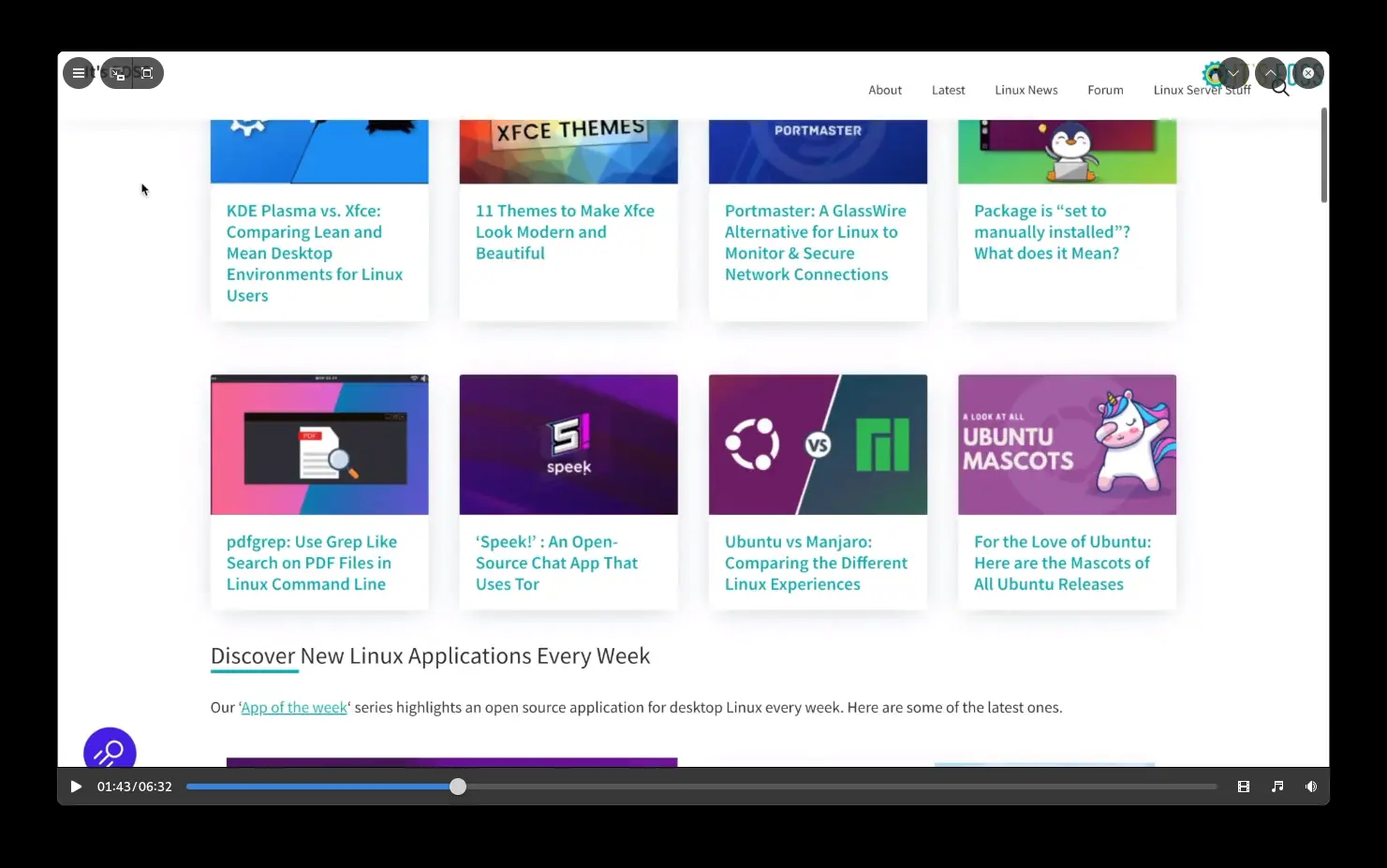The height and width of the screenshot is (868, 1387).
Task: Toggle fullscreen mode in the player
Action: pyautogui.click(x=147, y=73)
